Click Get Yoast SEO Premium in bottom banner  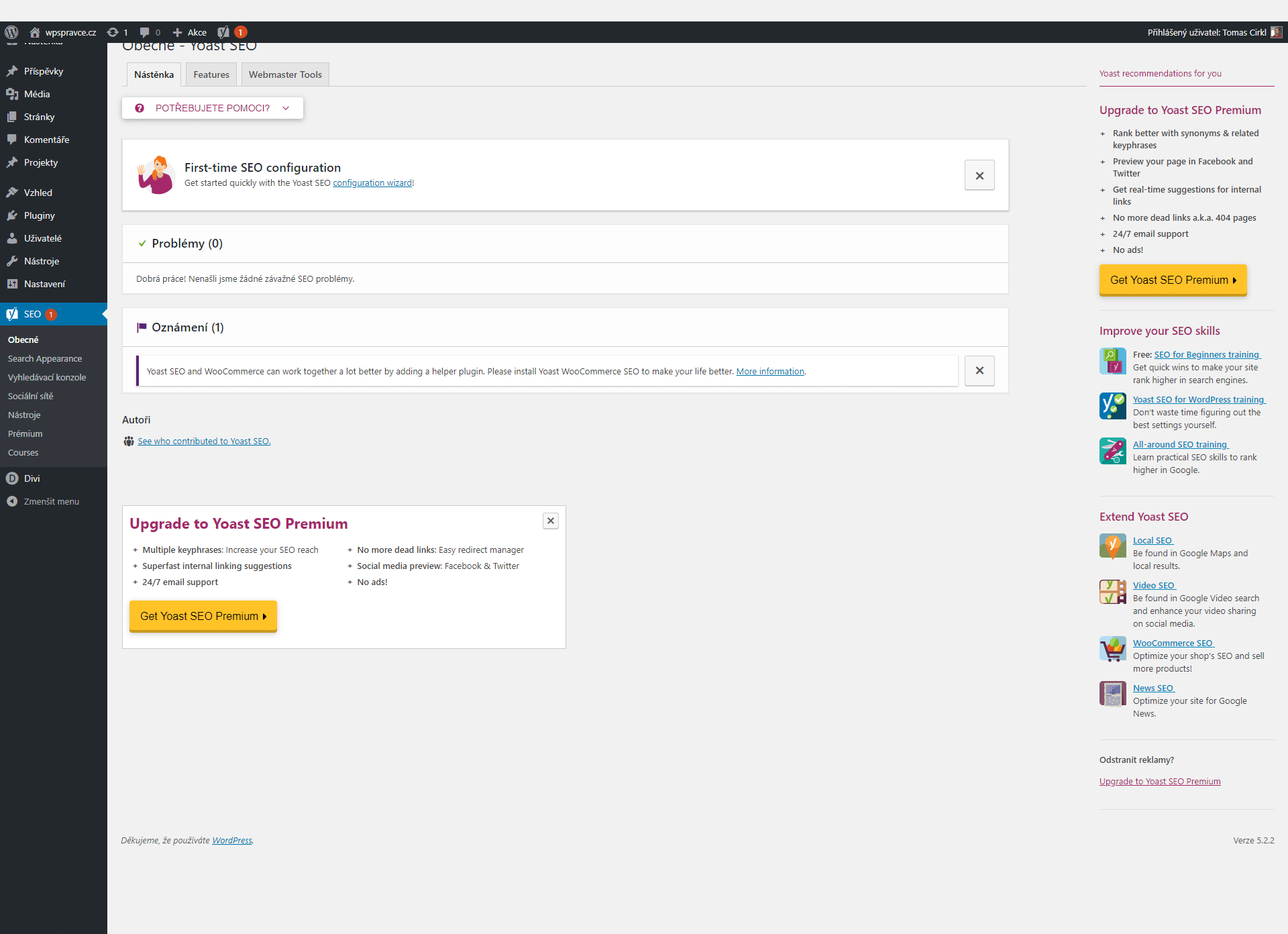[203, 616]
